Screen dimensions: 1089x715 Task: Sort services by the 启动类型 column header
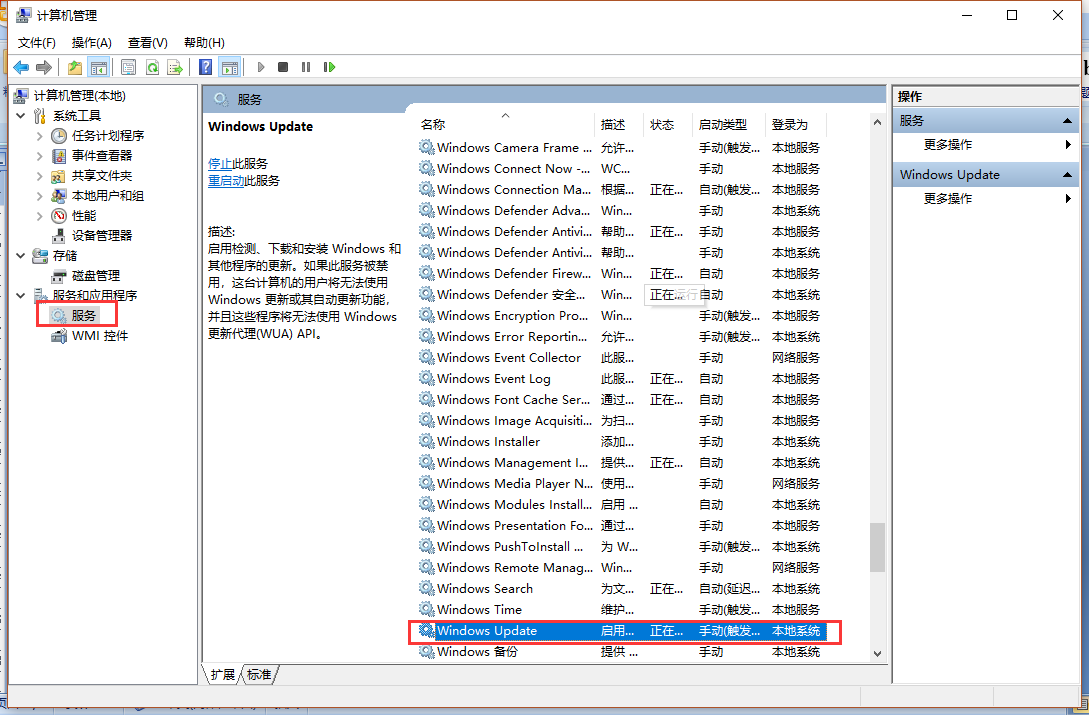pos(729,124)
